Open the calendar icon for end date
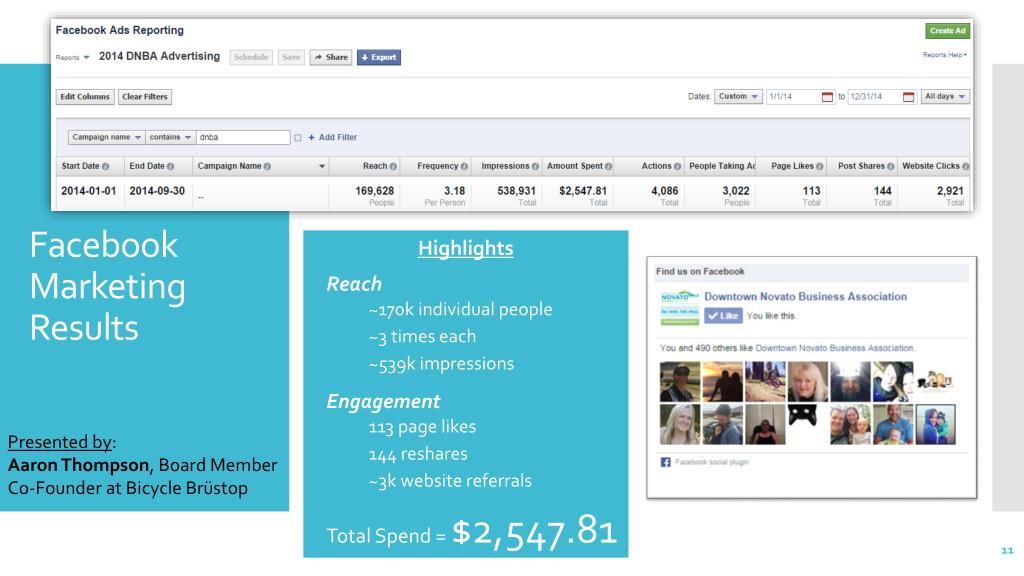 [x=908, y=97]
